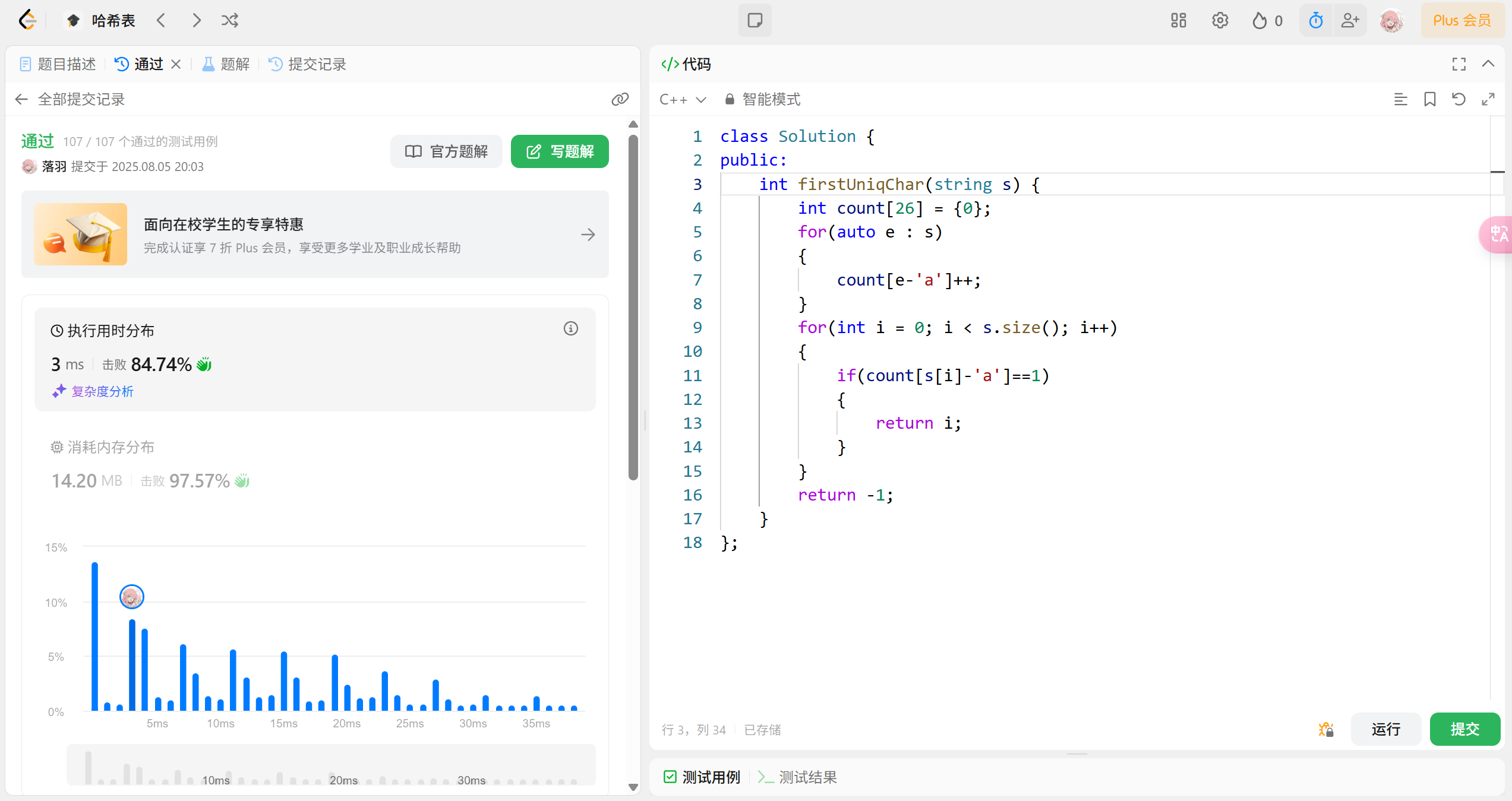Click the timer stopwatch icon
Image resolution: width=1512 pixels, height=801 pixels.
[x=1315, y=21]
